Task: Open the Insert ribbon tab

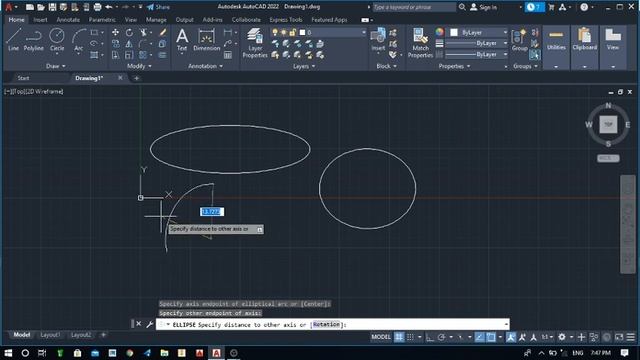Action: (40, 20)
